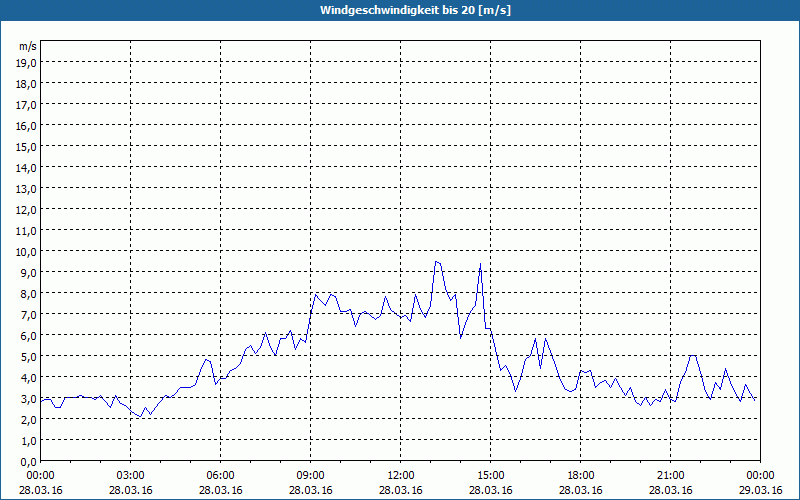800x500 pixels.
Task: Click the 9,0 y-axis label
Action: pyautogui.click(x=29, y=272)
